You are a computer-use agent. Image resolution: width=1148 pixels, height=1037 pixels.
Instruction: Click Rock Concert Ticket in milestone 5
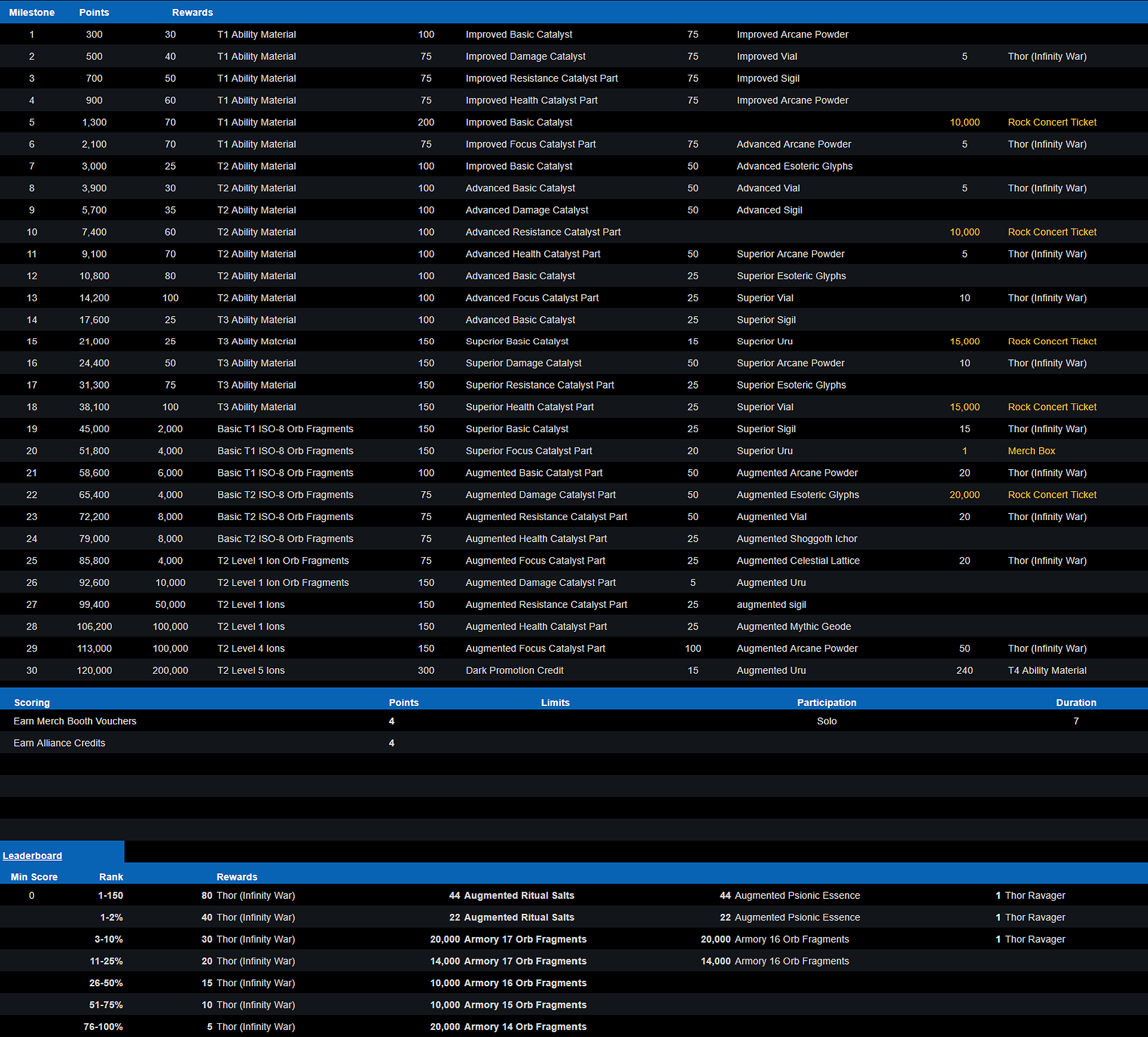coord(1052,122)
